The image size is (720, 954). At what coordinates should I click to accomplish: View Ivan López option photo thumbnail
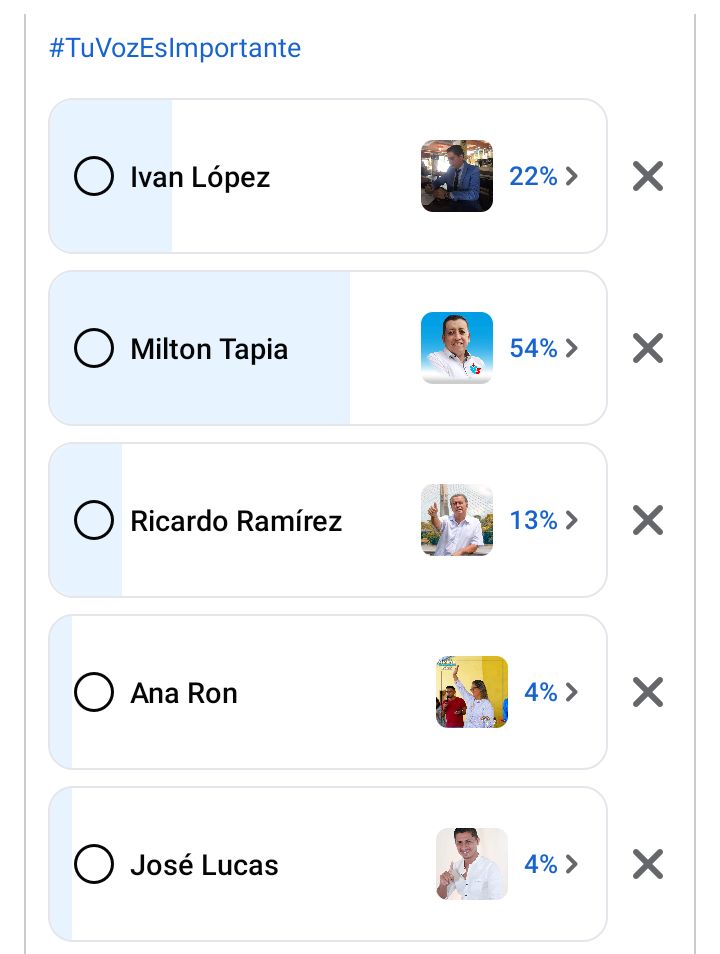click(x=457, y=176)
